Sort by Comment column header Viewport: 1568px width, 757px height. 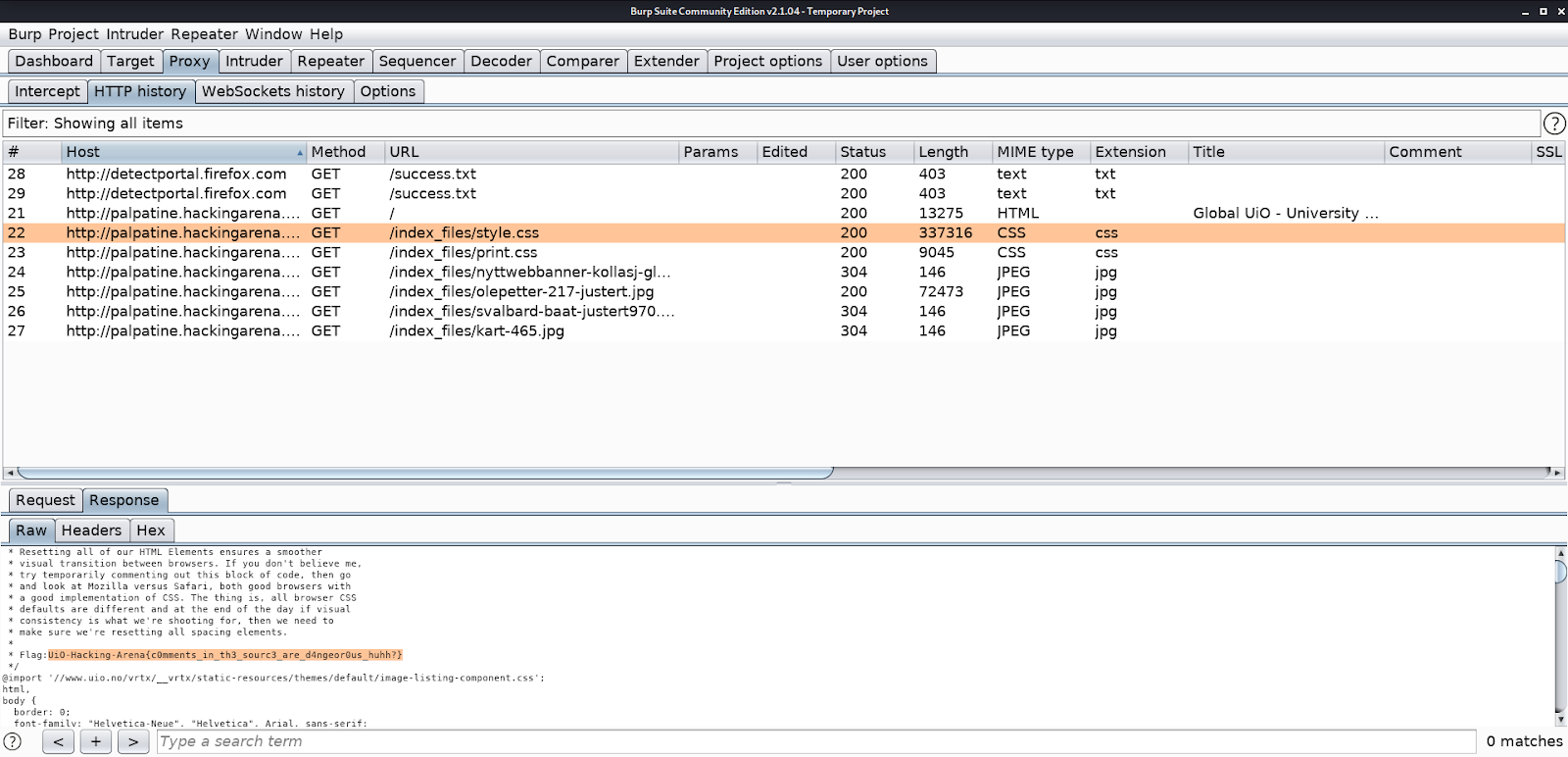click(x=1458, y=152)
